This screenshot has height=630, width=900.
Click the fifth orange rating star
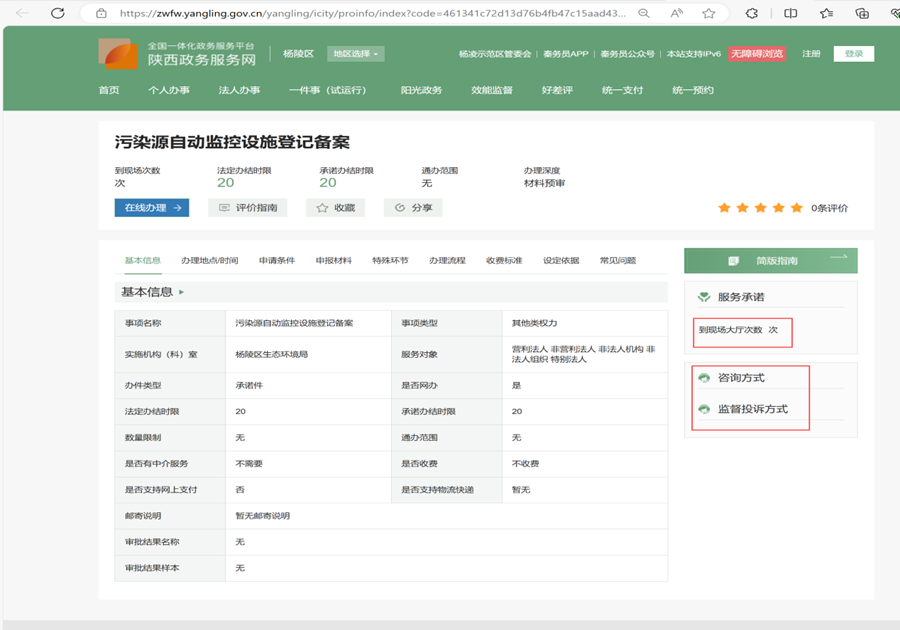(797, 208)
